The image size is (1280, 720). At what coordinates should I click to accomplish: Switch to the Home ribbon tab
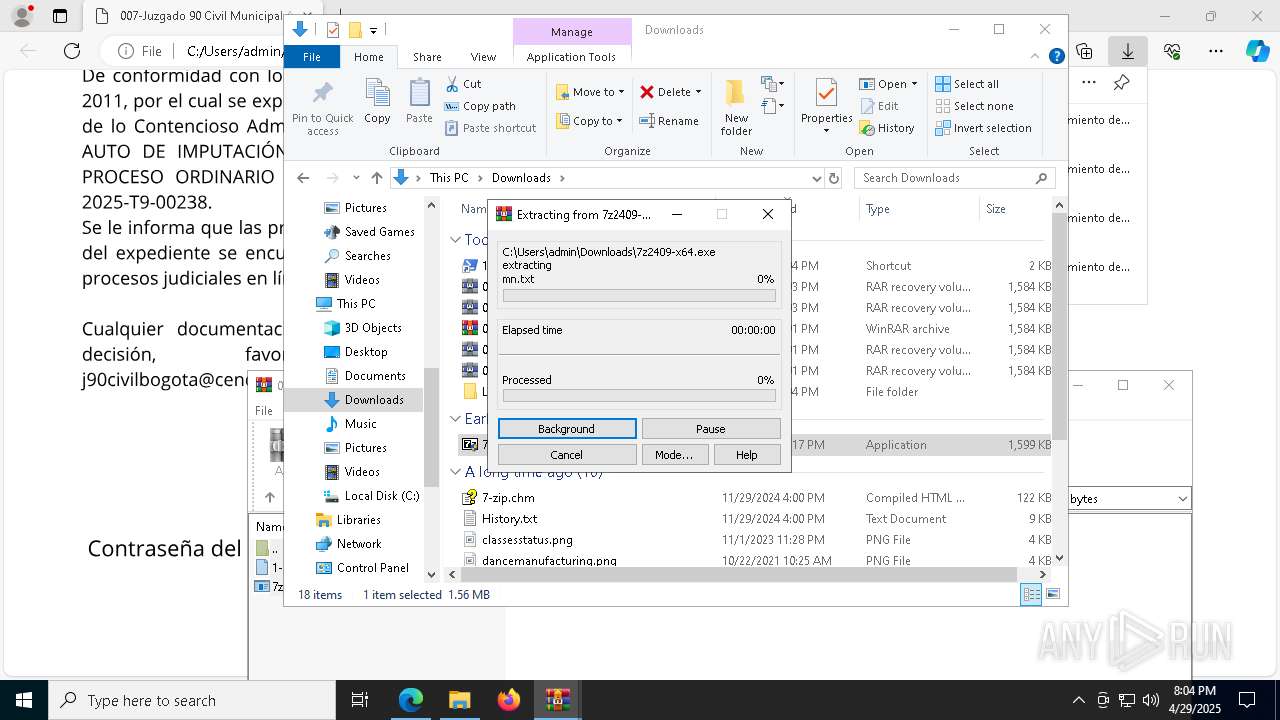coord(368,57)
